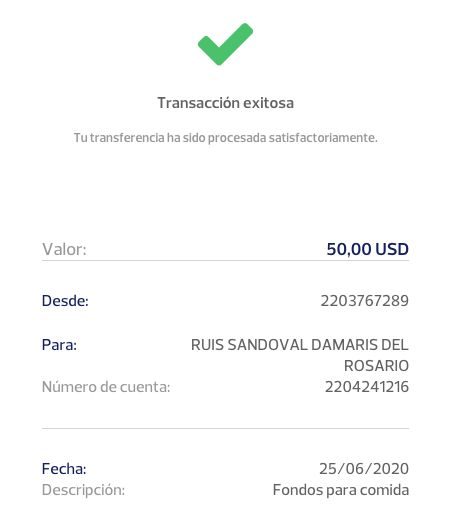Select the 50,00 USD amount

pyautogui.click(x=367, y=249)
